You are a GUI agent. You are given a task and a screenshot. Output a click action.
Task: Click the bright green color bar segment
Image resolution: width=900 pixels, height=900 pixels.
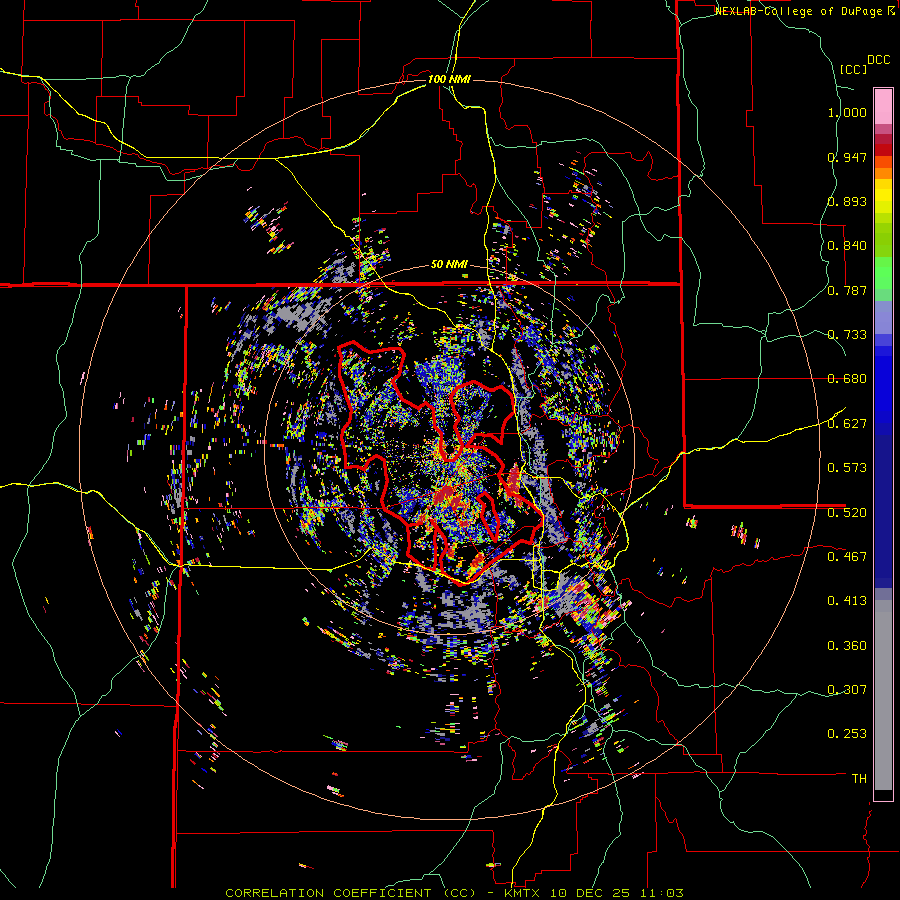click(883, 272)
